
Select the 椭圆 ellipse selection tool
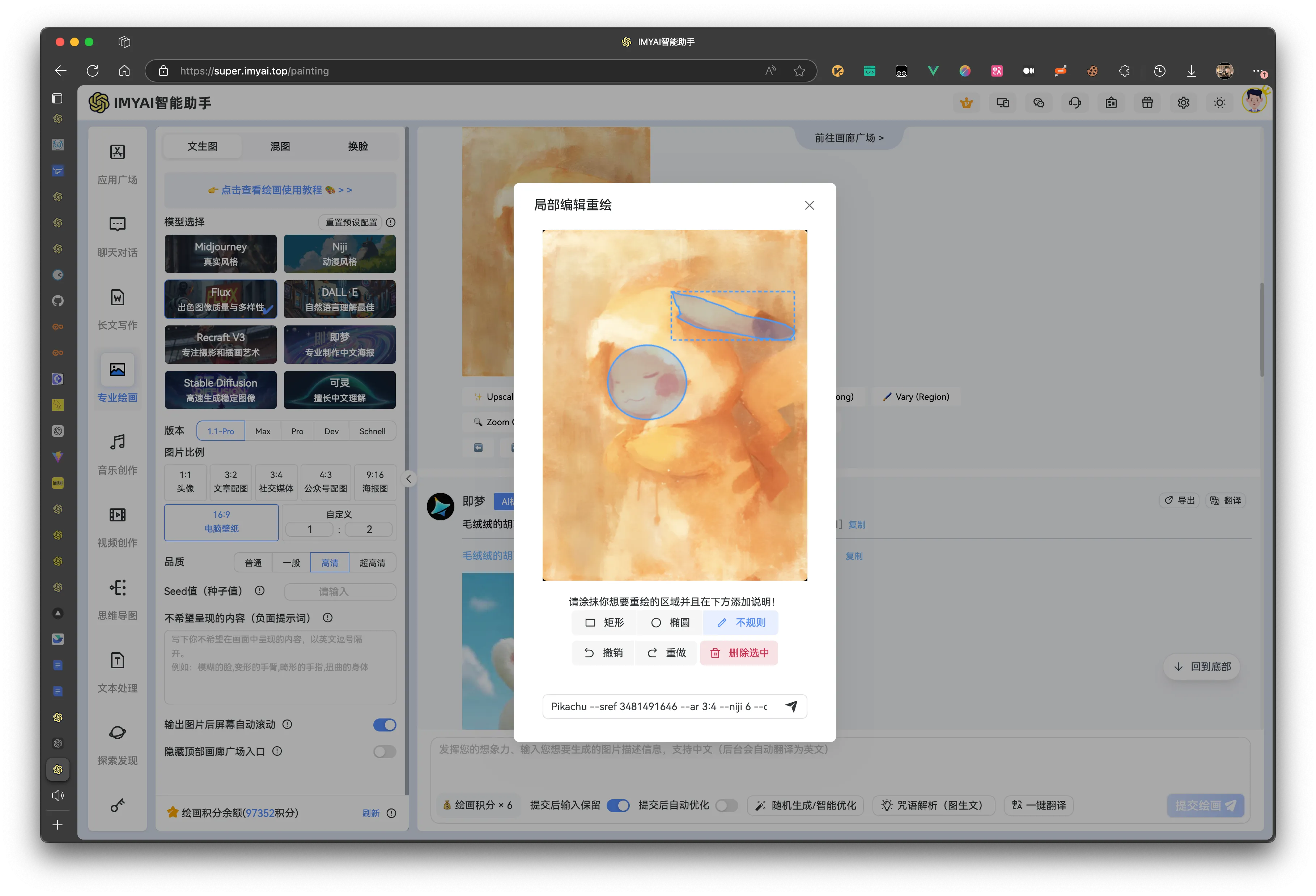tap(670, 623)
